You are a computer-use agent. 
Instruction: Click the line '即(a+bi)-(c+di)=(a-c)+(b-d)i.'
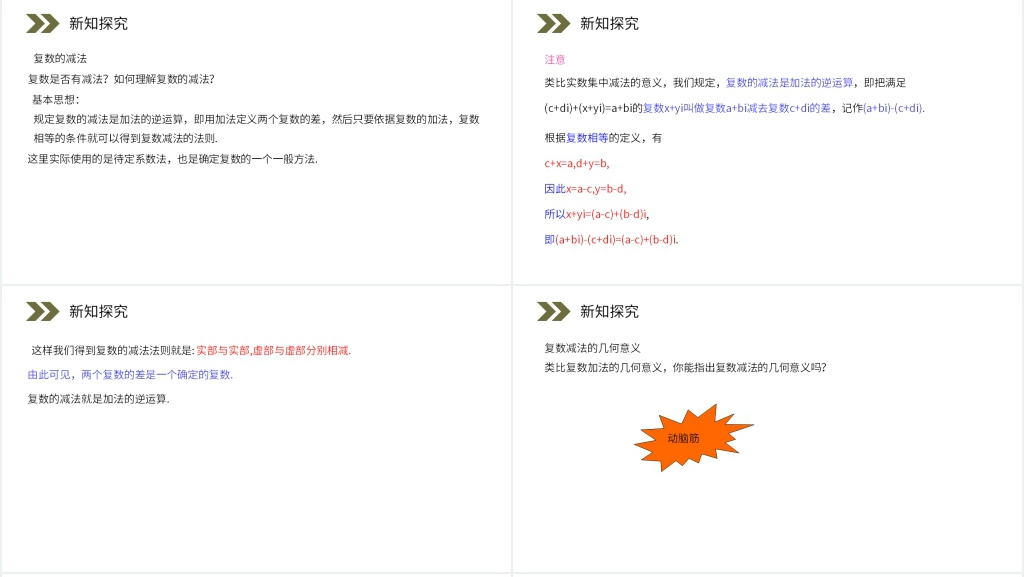click(x=611, y=240)
